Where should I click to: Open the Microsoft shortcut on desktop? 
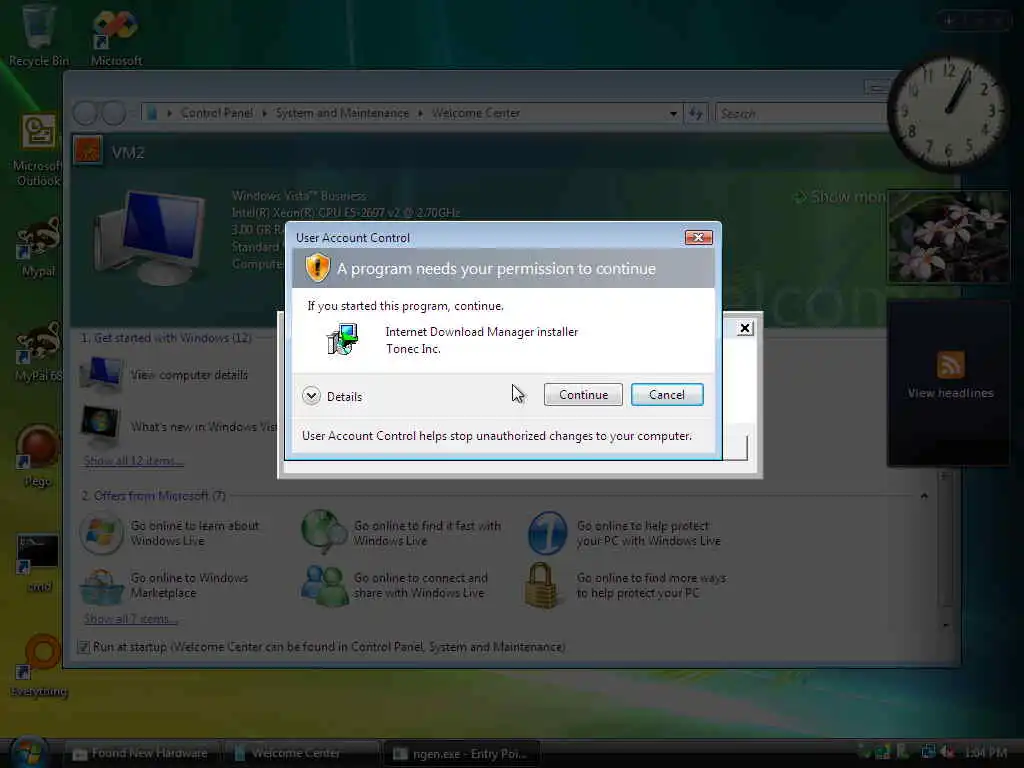click(x=116, y=36)
